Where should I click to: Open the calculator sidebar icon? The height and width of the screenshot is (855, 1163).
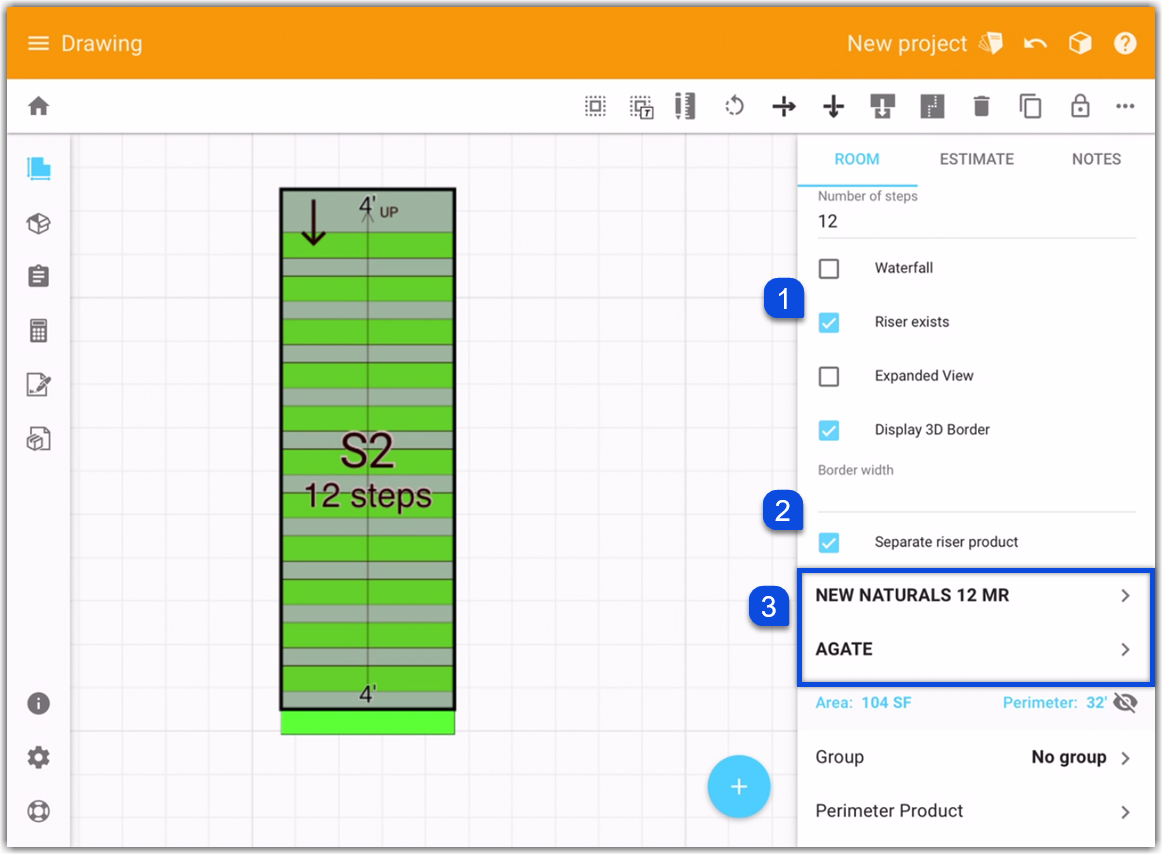39,331
